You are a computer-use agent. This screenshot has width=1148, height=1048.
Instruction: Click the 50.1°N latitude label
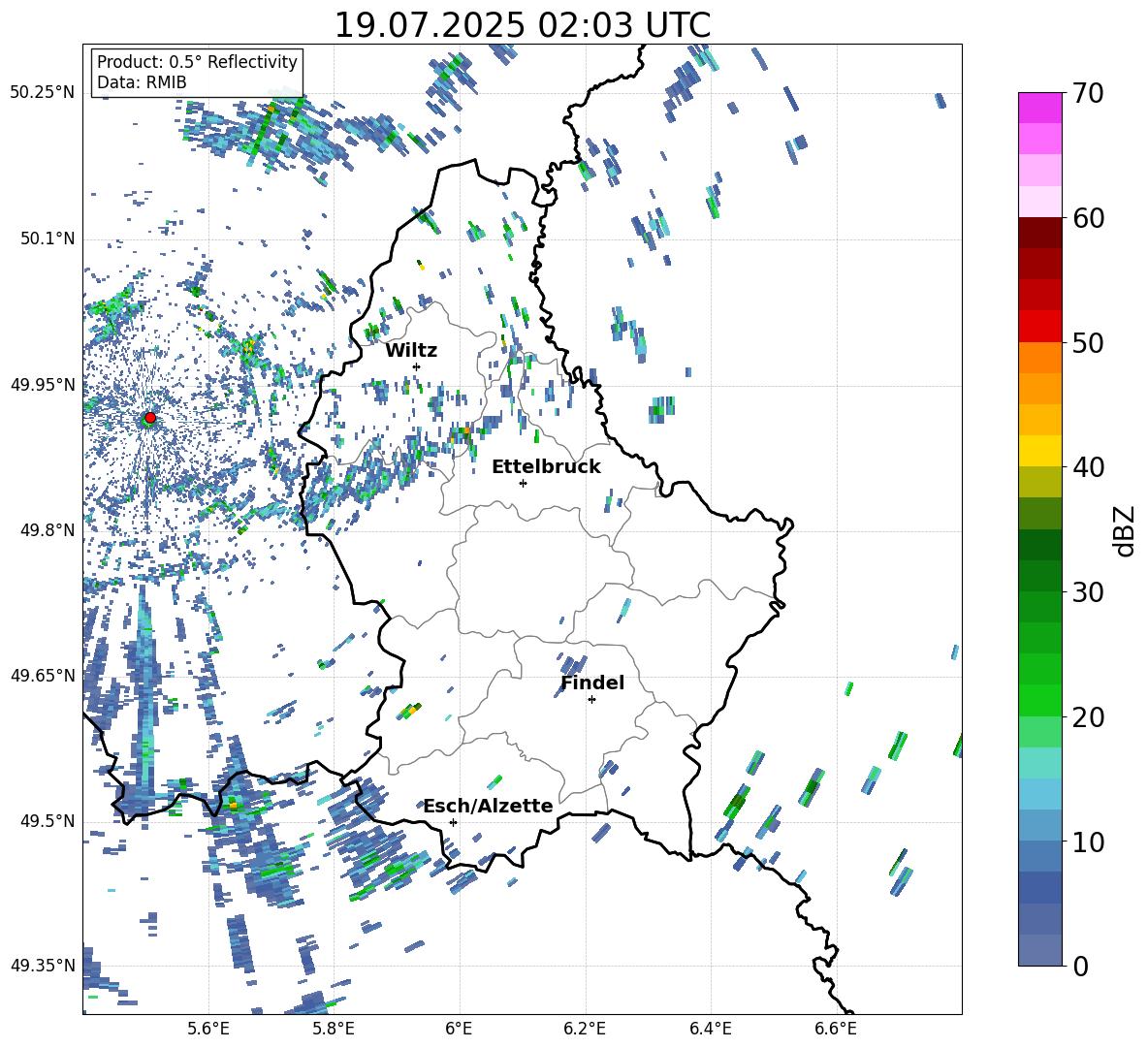click(x=48, y=238)
